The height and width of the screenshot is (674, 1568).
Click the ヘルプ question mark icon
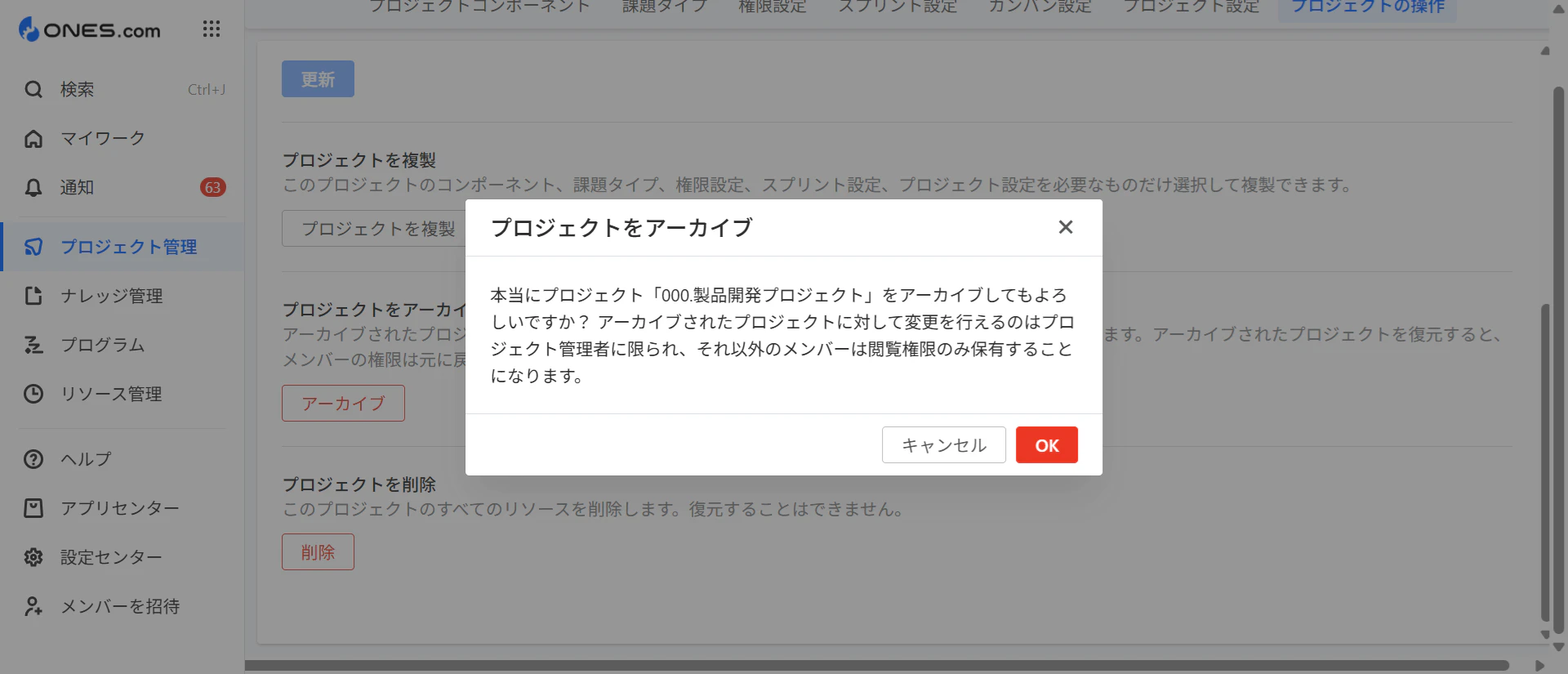pyautogui.click(x=33, y=459)
